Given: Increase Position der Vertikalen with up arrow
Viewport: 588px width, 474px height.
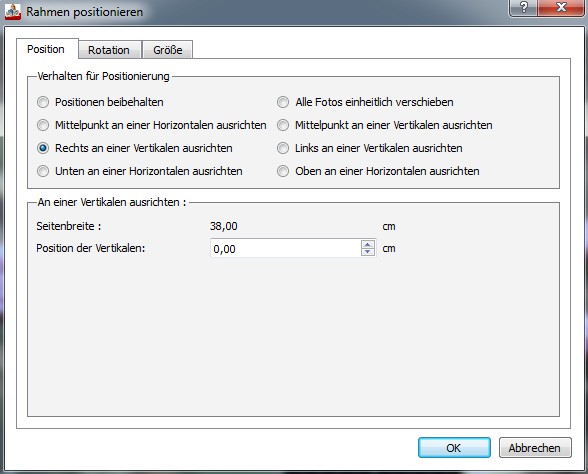Looking at the screenshot, I should pos(368,244).
